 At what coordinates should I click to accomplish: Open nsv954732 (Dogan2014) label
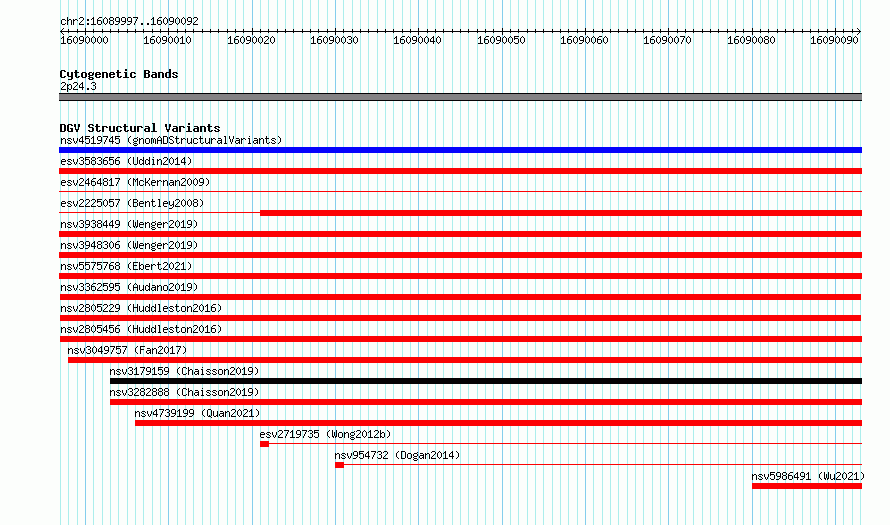tap(397, 455)
